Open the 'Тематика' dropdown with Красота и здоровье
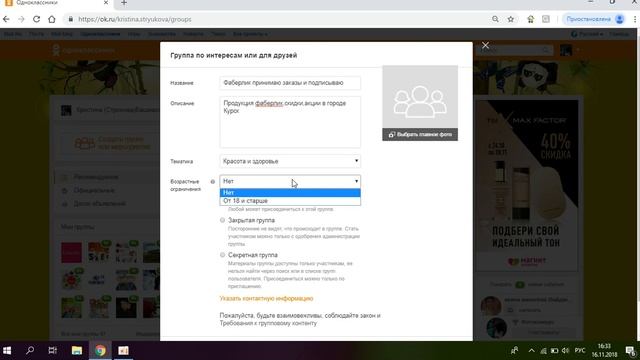640x360 pixels. [x=290, y=161]
